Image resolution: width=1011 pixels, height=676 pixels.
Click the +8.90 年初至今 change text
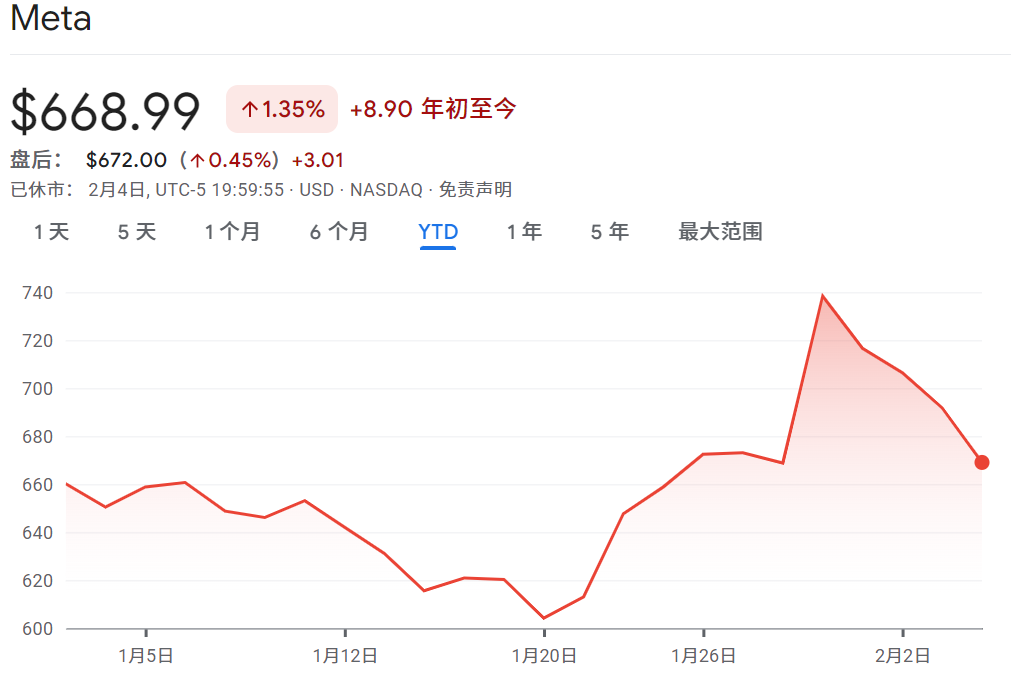pos(433,109)
